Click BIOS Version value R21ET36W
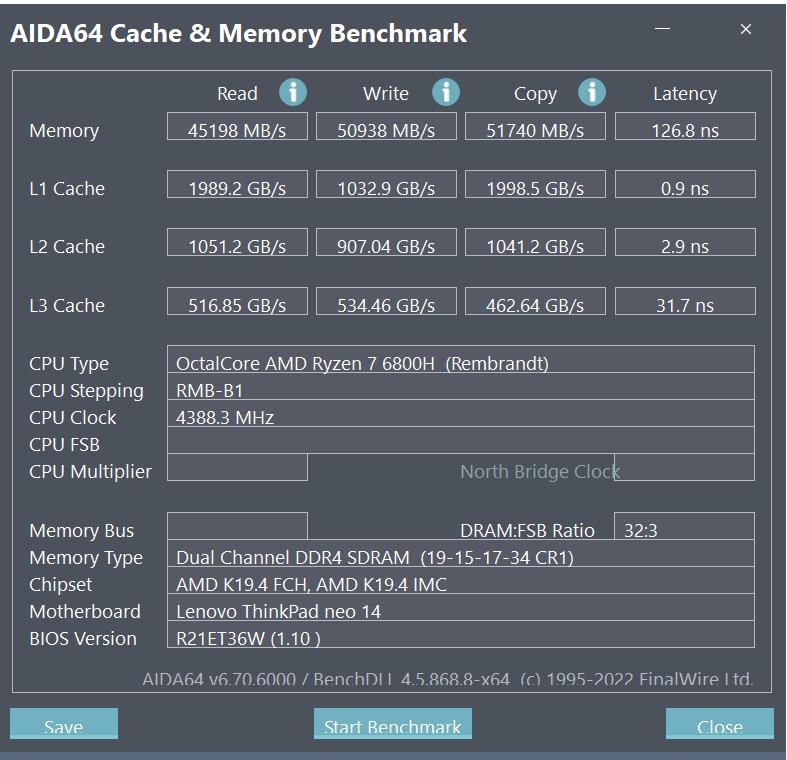 point(461,635)
